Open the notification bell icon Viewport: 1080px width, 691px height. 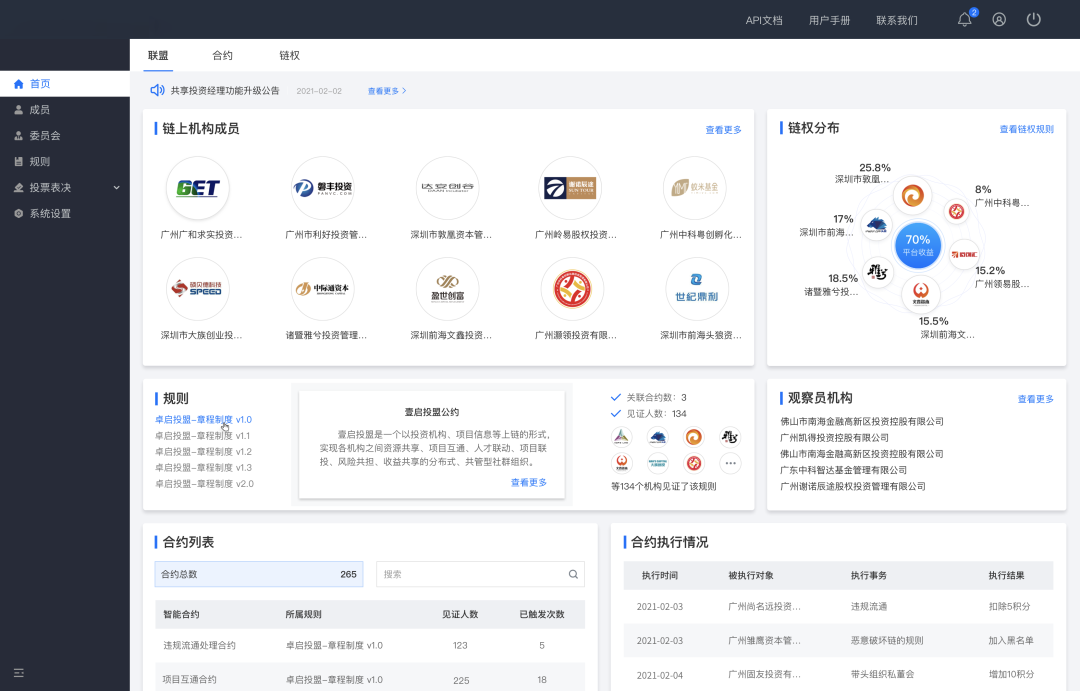(x=964, y=20)
